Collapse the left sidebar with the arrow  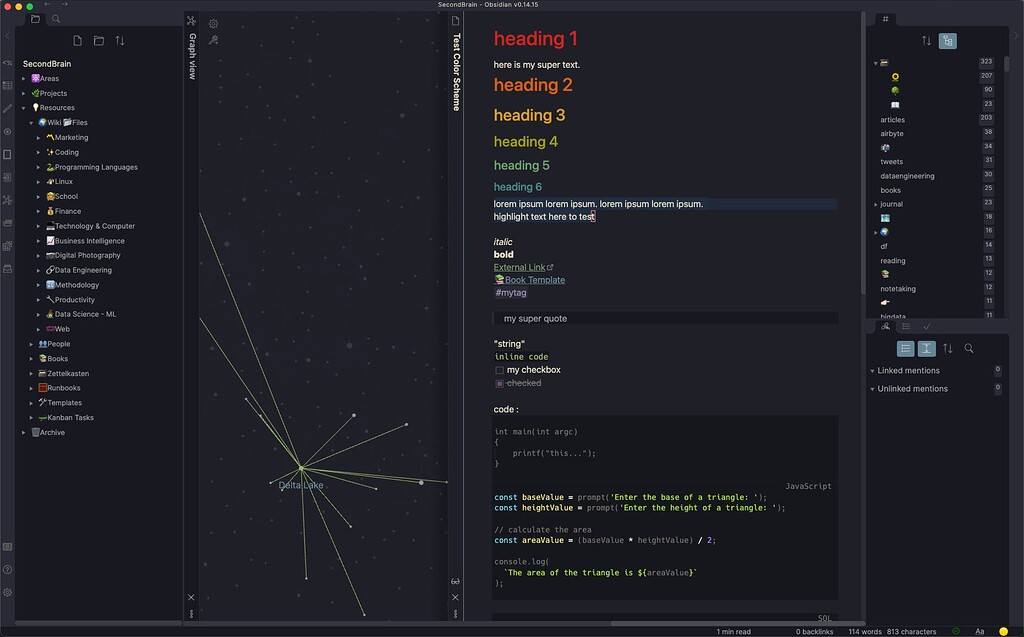click(7, 35)
